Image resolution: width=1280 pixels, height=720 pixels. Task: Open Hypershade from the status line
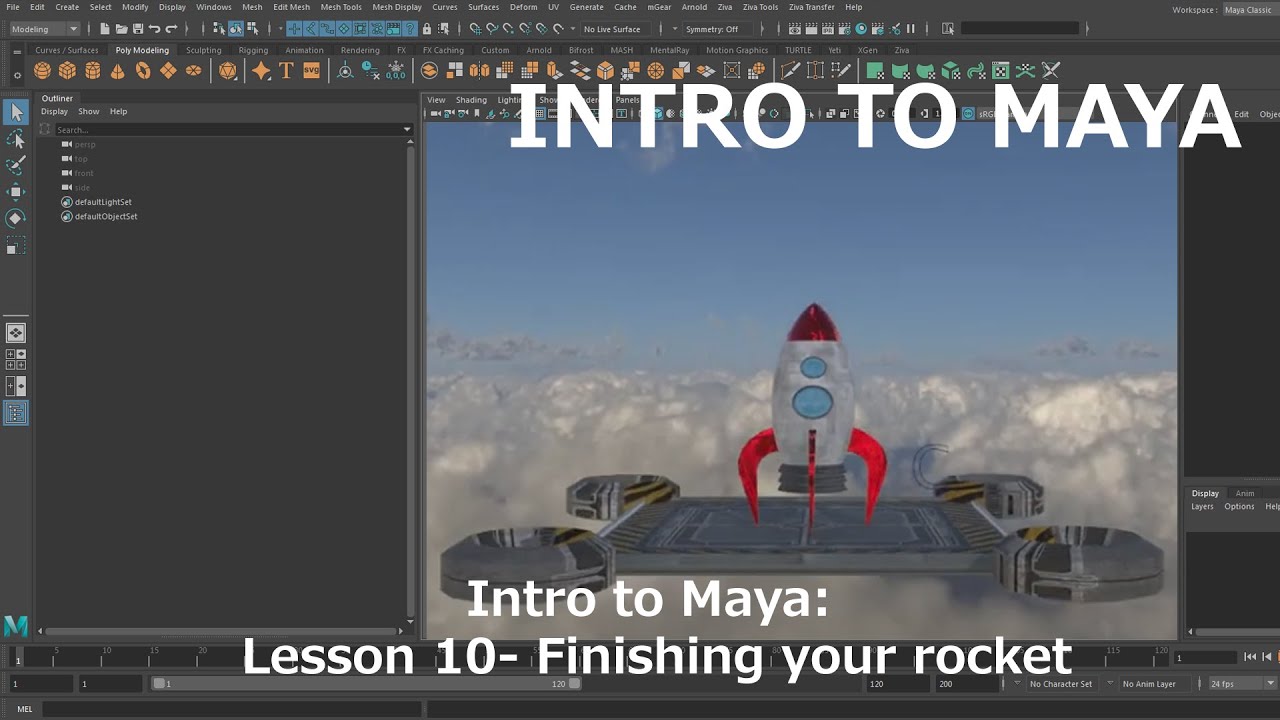click(861, 29)
